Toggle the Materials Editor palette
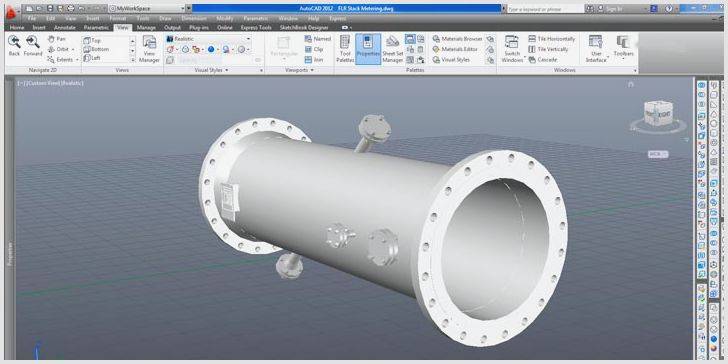The width and height of the screenshot is (728, 364). point(455,49)
